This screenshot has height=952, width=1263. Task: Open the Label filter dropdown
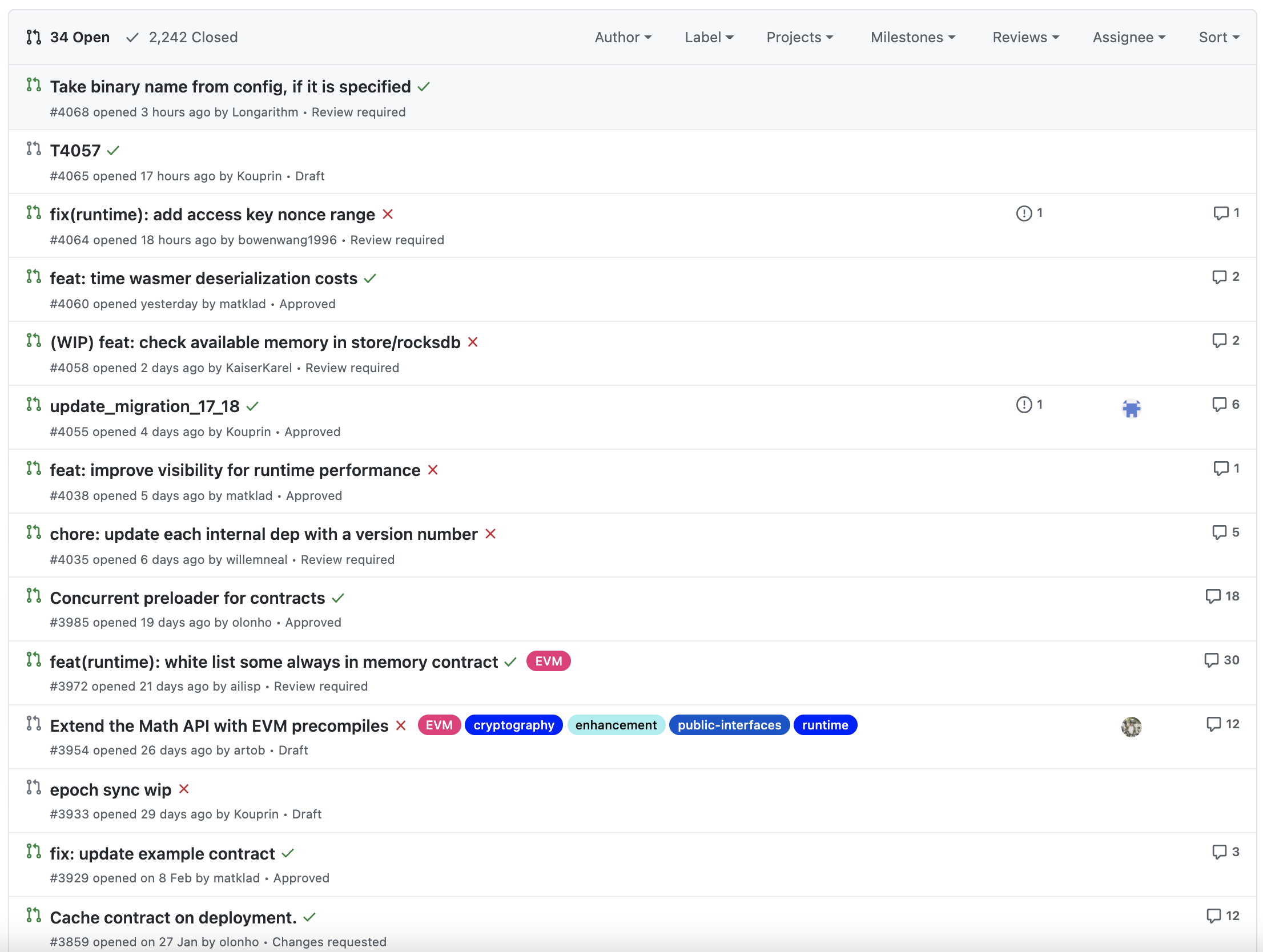[709, 38]
